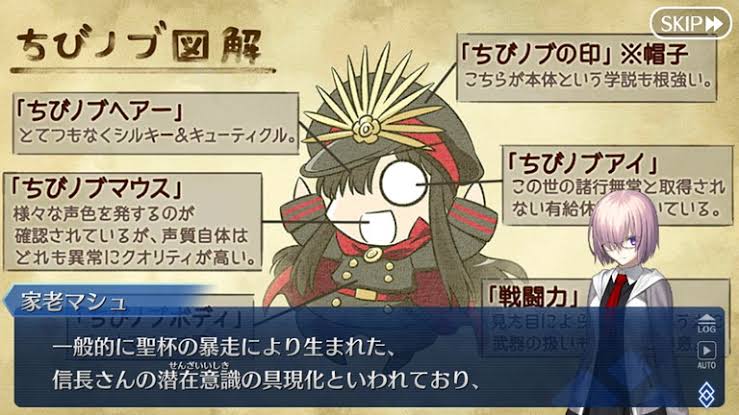
Task: Click Chibi Nobu's large white eye
Action: tap(403, 184)
